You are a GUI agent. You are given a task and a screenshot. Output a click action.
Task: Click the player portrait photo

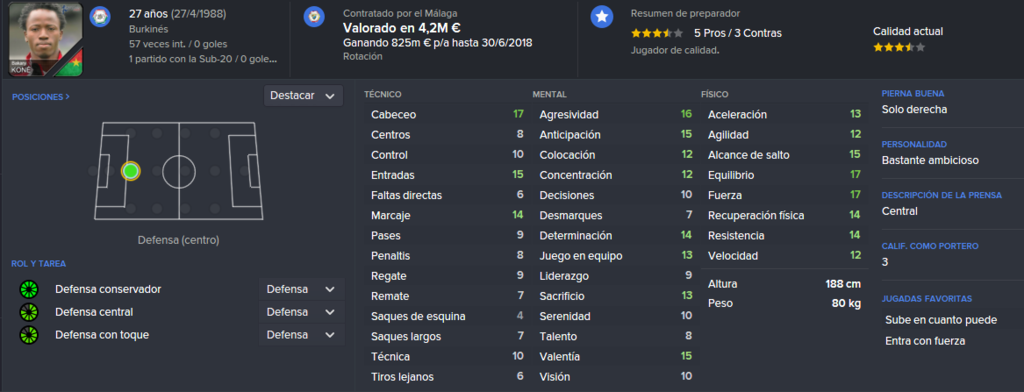tap(46, 40)
